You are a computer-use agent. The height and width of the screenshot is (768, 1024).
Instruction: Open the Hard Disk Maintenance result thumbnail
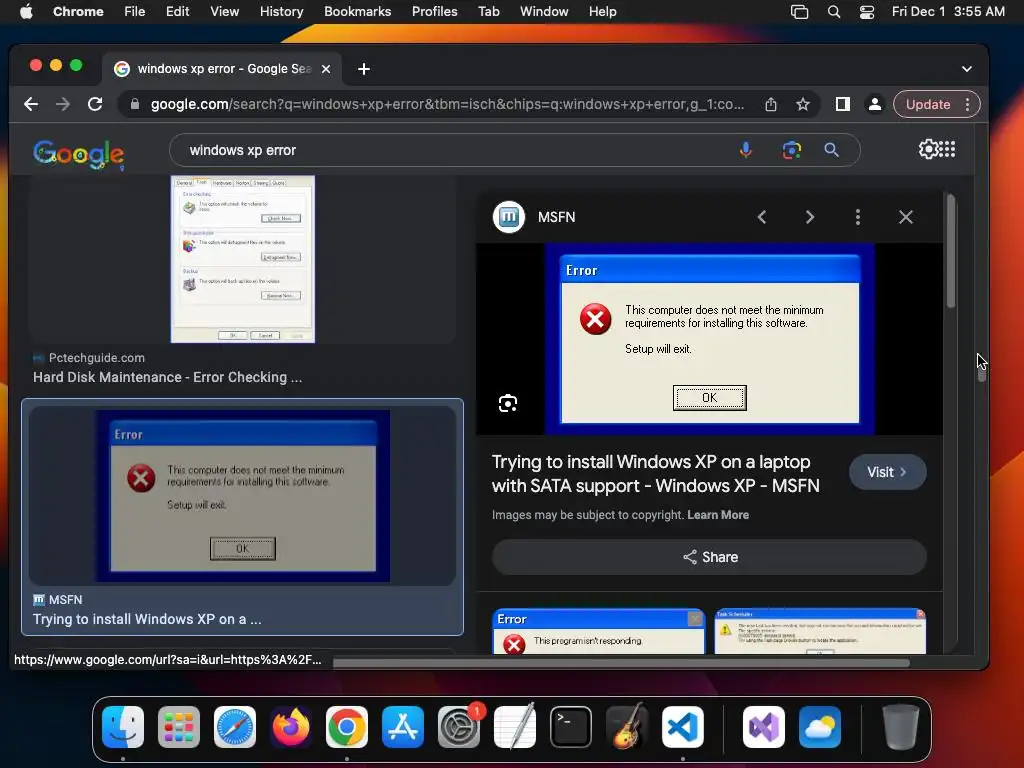click(242, 259)
